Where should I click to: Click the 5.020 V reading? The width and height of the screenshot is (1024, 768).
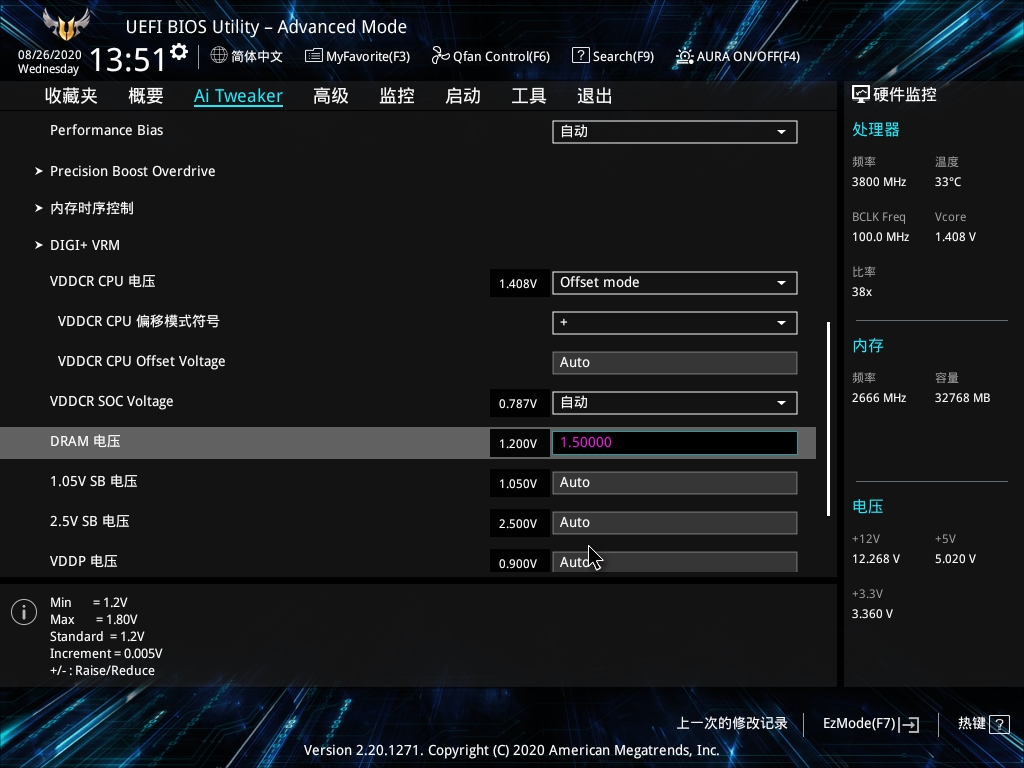[955, 559]
